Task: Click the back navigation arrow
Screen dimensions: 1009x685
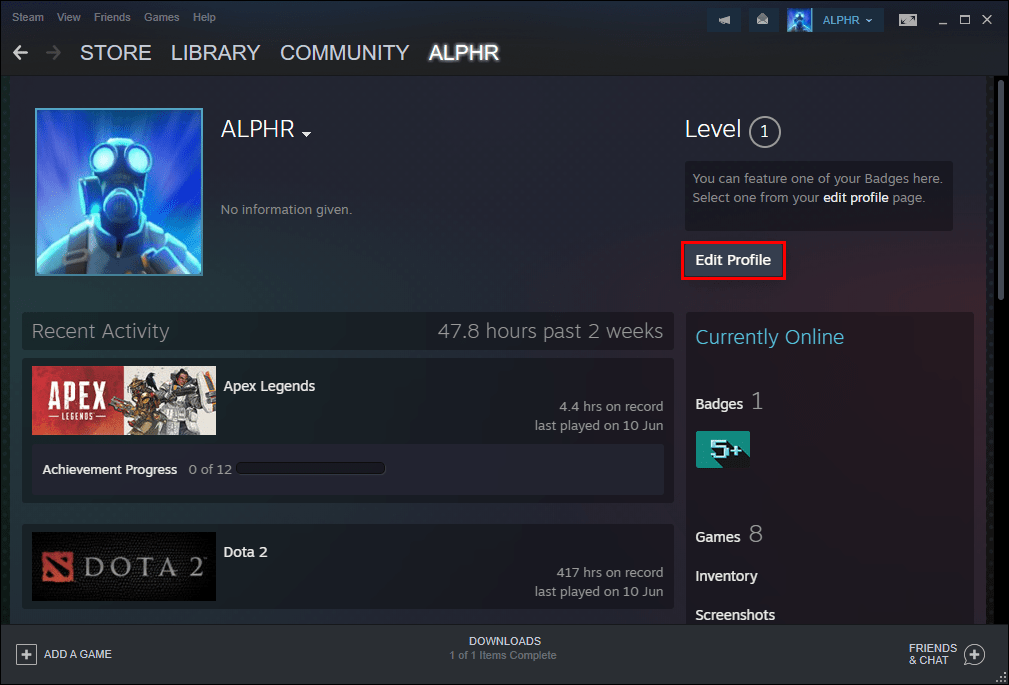Action: pos(20,52)
